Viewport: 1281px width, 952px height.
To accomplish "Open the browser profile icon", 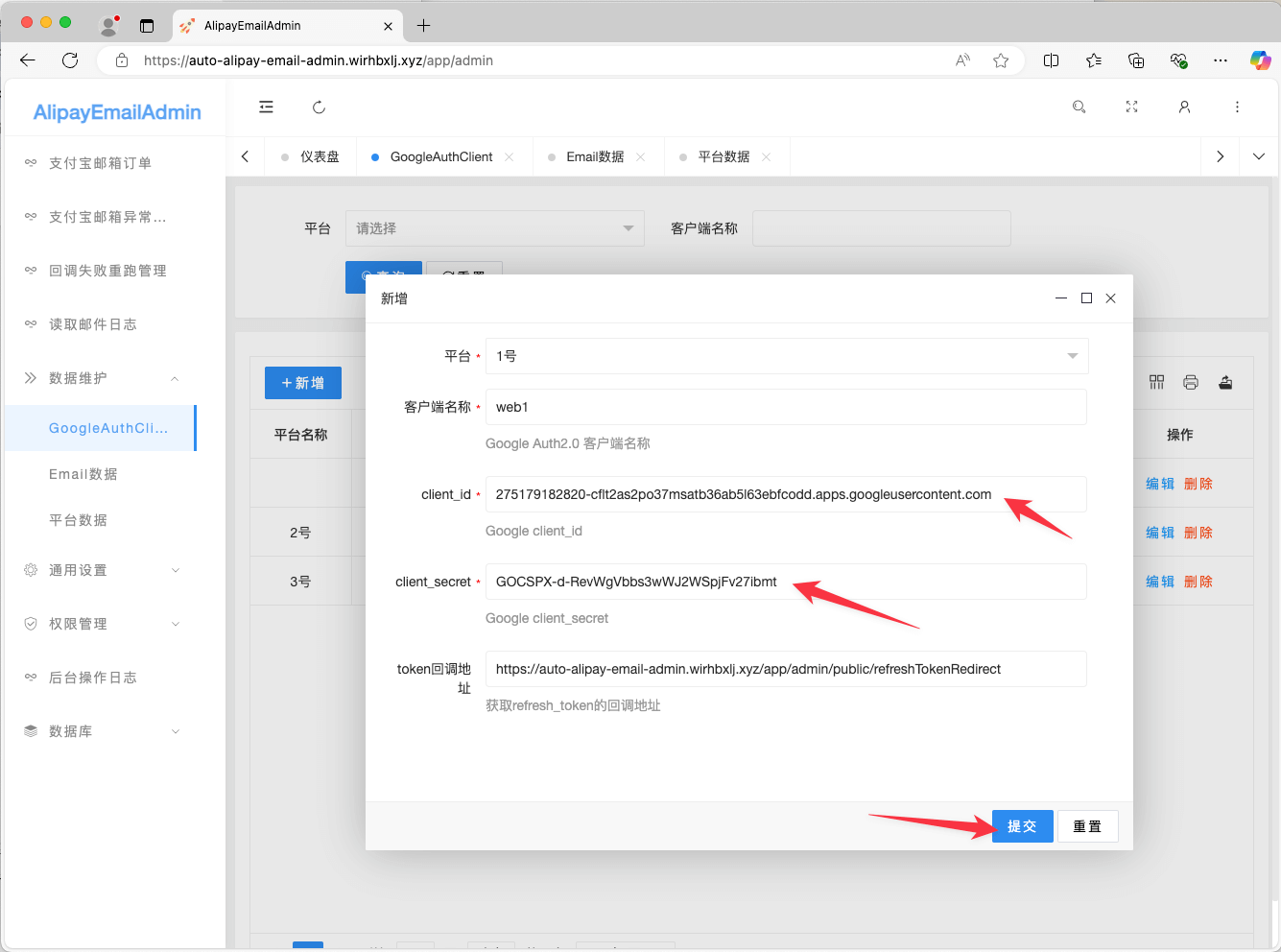I will 108,26.
